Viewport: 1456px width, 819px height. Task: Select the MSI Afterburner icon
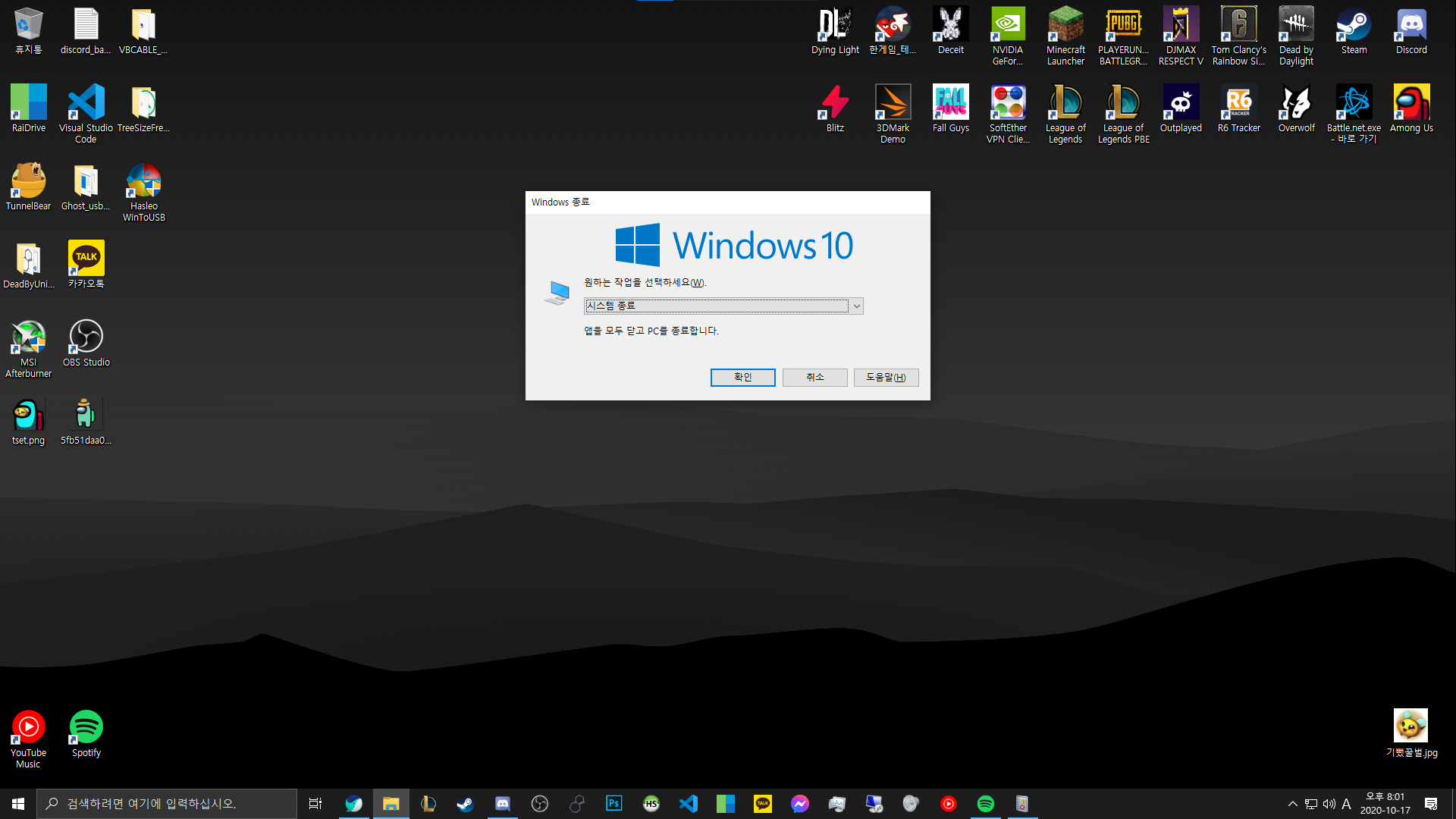(28, 349)
